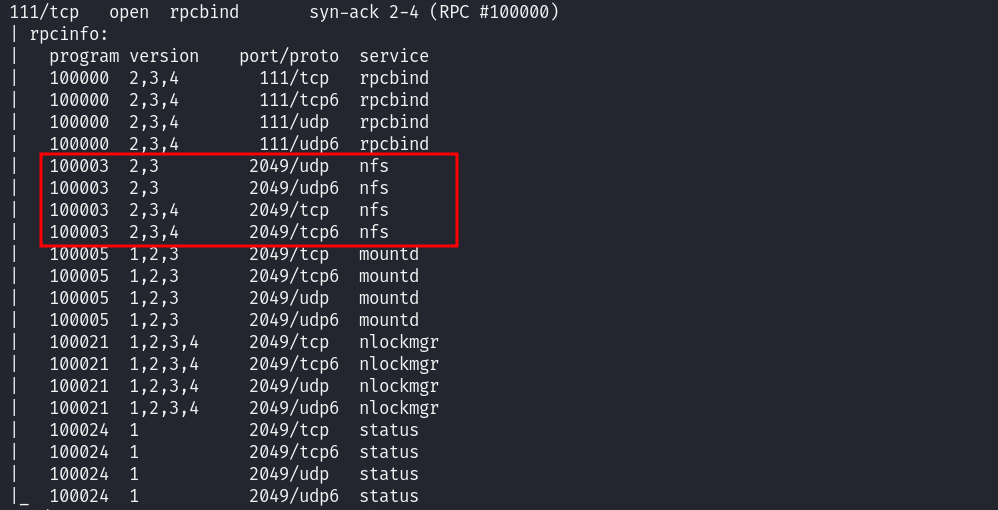Image resolution: width=998 pixels, height=510 pixels.
Task: Click the 'version' column header
Action: coord(164,56)
